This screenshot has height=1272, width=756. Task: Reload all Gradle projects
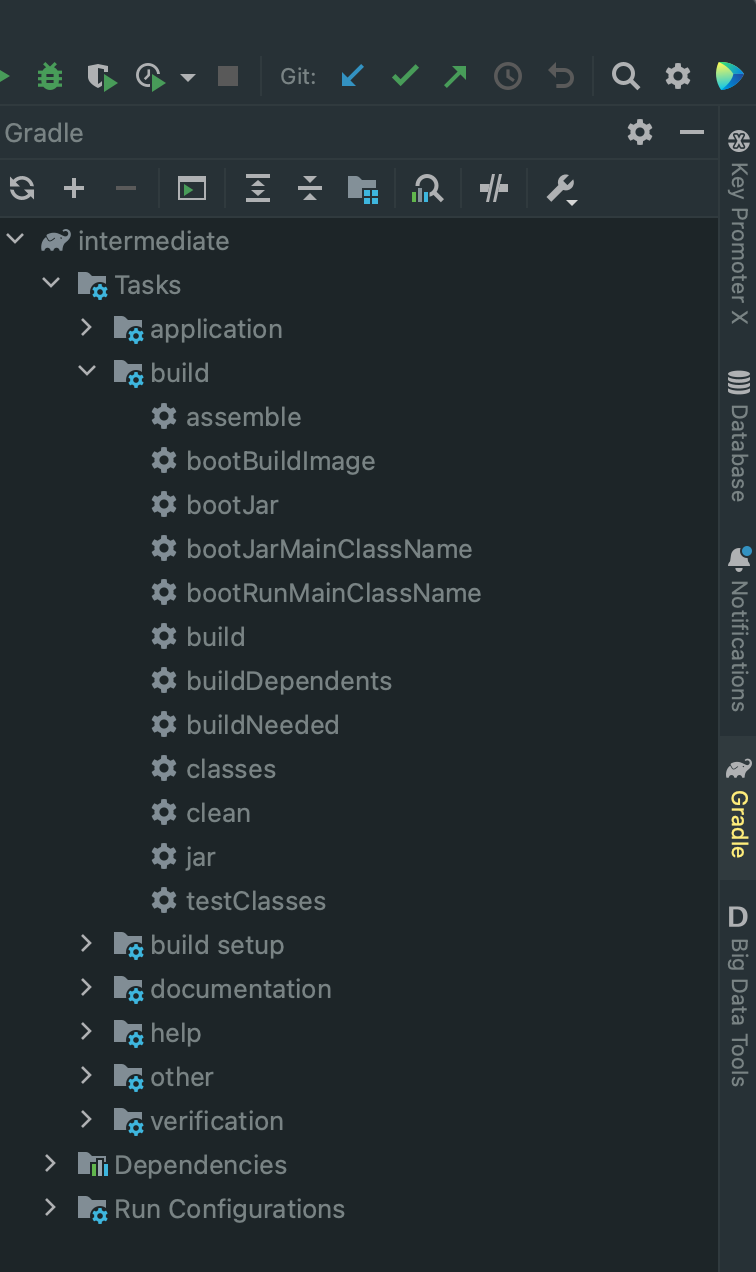tap(22, 188)
